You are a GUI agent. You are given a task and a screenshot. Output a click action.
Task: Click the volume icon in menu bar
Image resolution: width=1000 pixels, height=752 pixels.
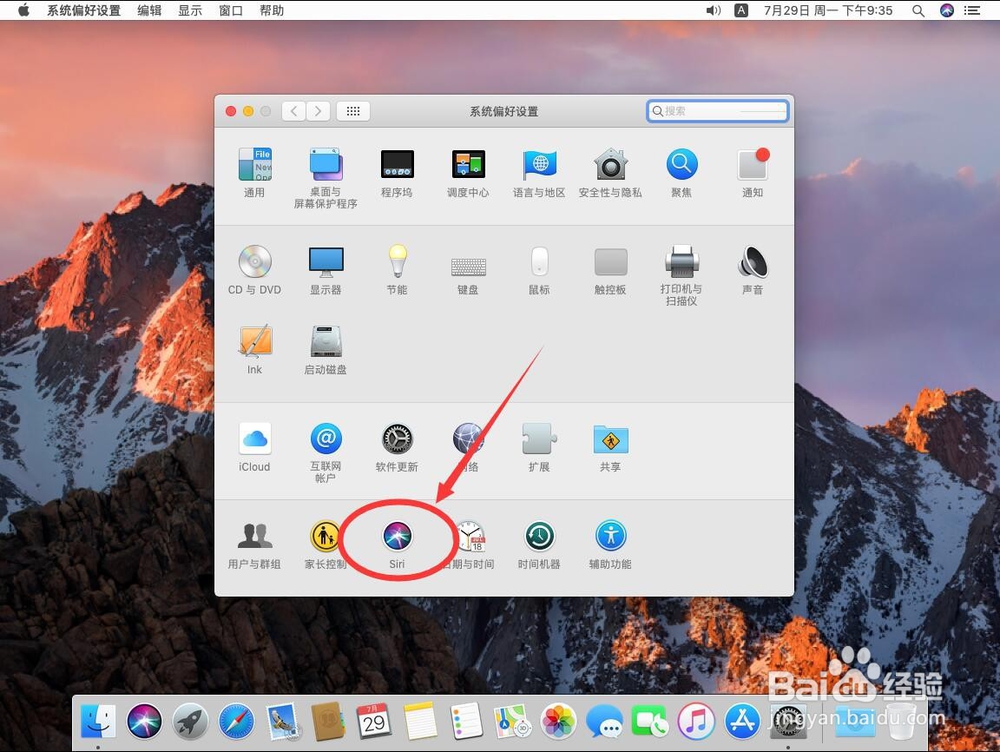click(714, 10)
